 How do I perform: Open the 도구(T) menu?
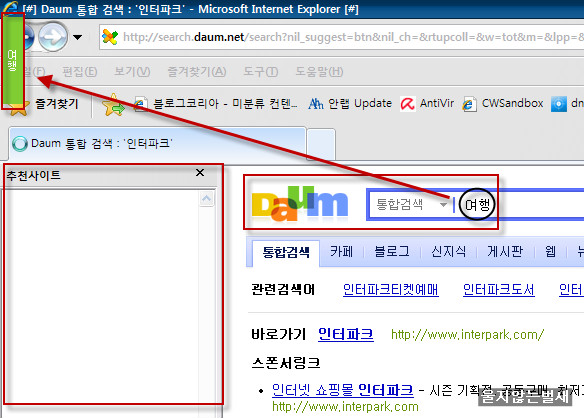pyautogui.click(x=260, y=71)
